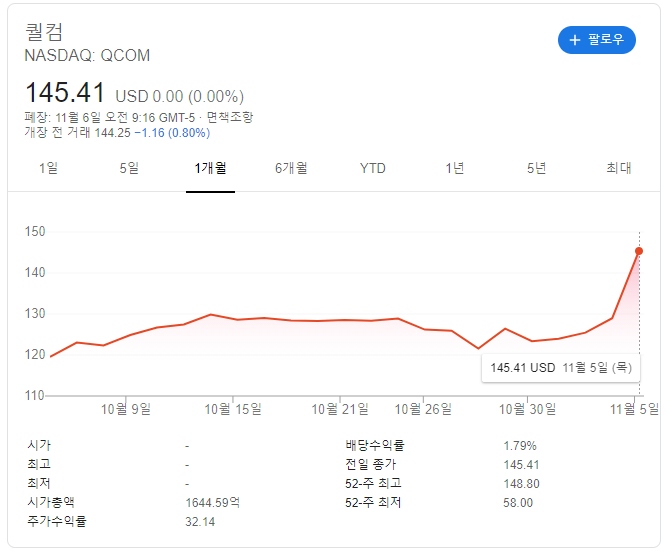Screen dimensions: 670x551
Task: Show the 5년 chart range
Action: coord(536,168)
